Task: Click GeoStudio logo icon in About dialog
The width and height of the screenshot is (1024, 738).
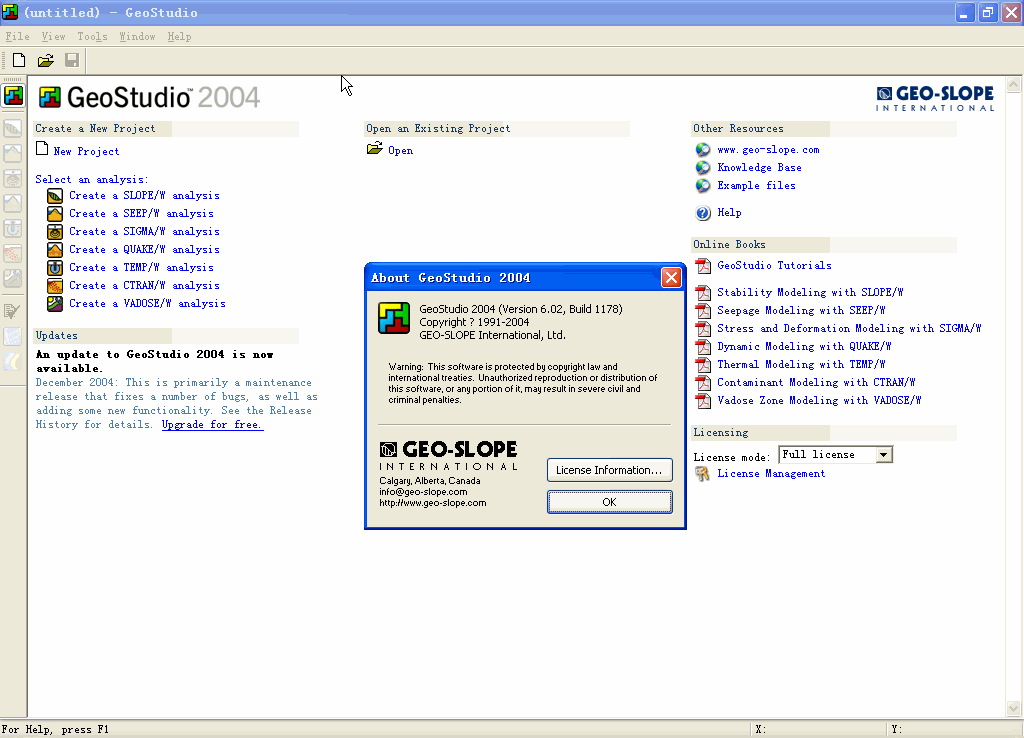Action: coord(394,318)
